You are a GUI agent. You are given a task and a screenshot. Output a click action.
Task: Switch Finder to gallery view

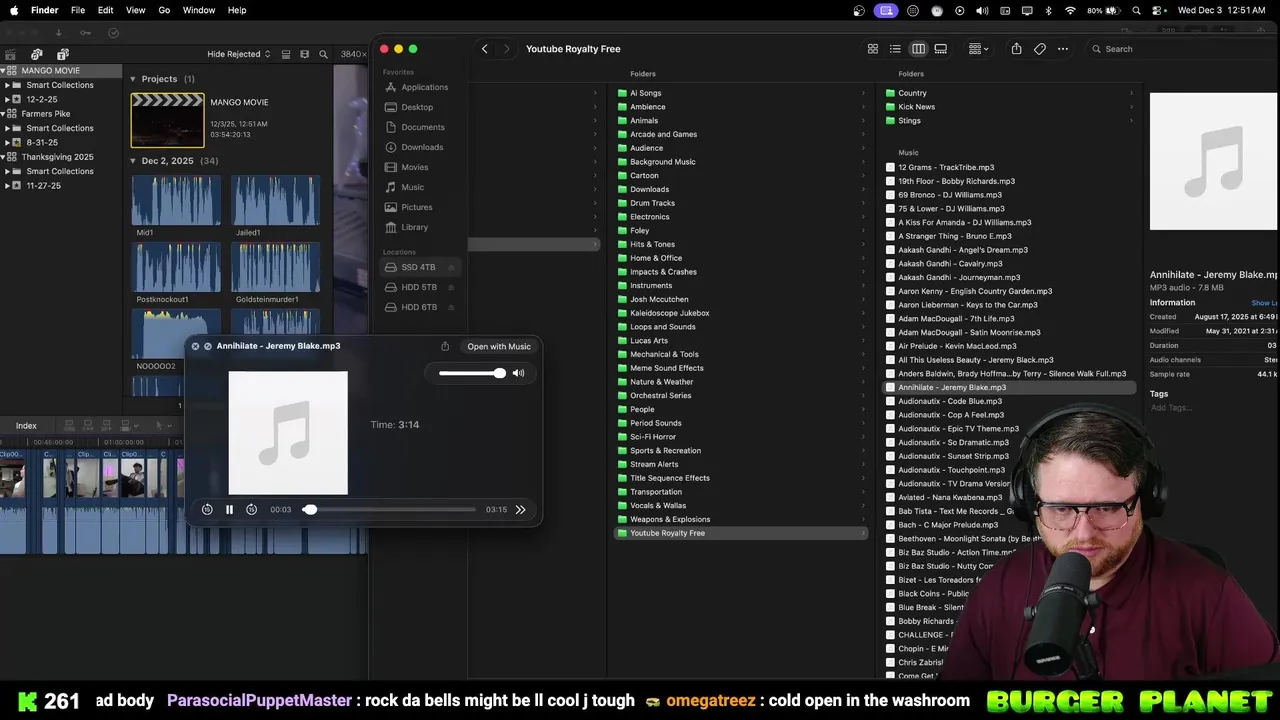(941, 49)
